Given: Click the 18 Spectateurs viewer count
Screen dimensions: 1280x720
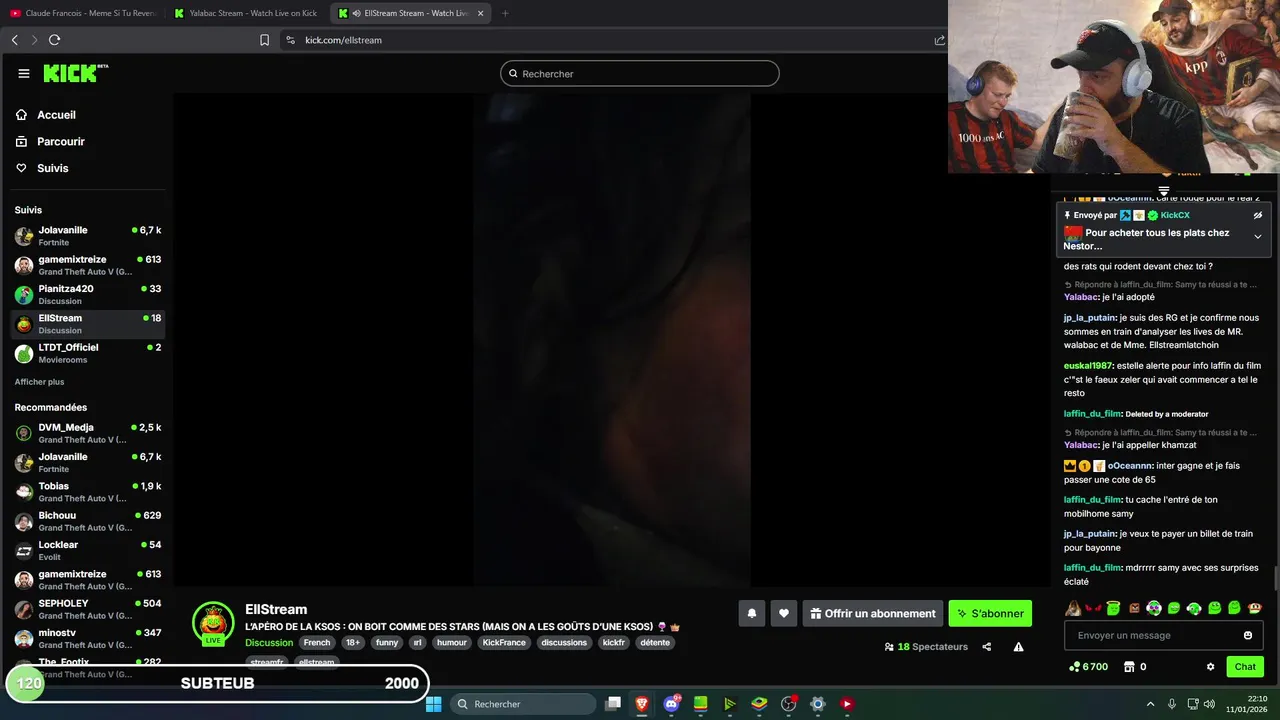Looking at the screenshot, I should point(926,647).
